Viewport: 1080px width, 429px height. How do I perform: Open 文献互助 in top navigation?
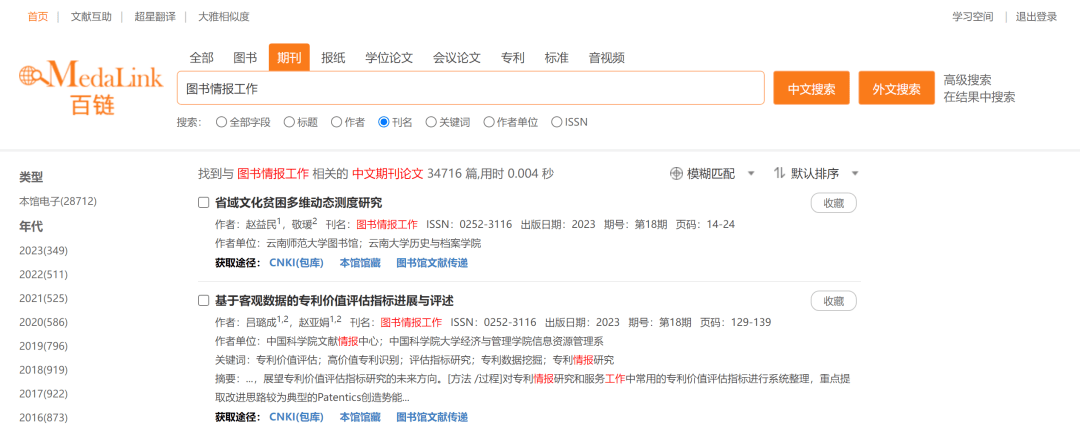click(x=91, y=17)
